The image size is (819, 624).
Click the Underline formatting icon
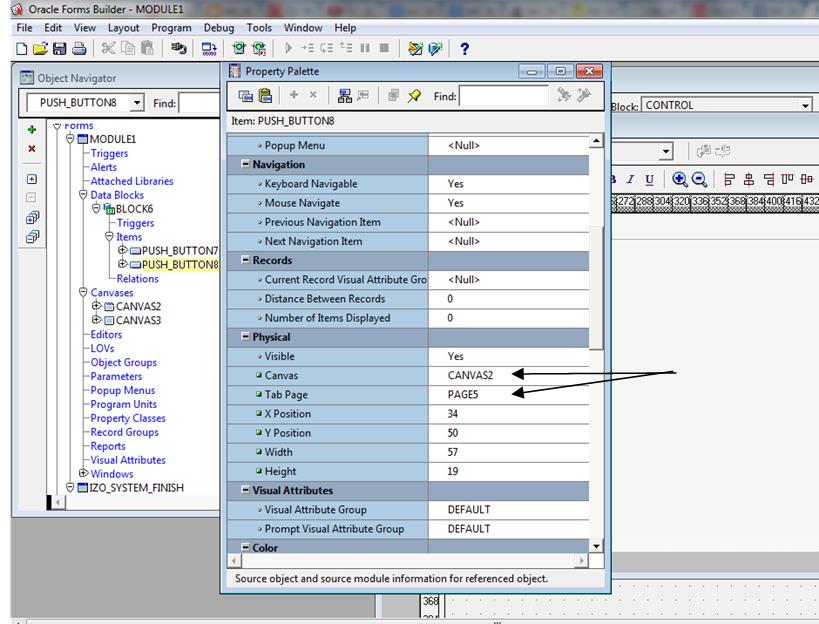point(650,179)
